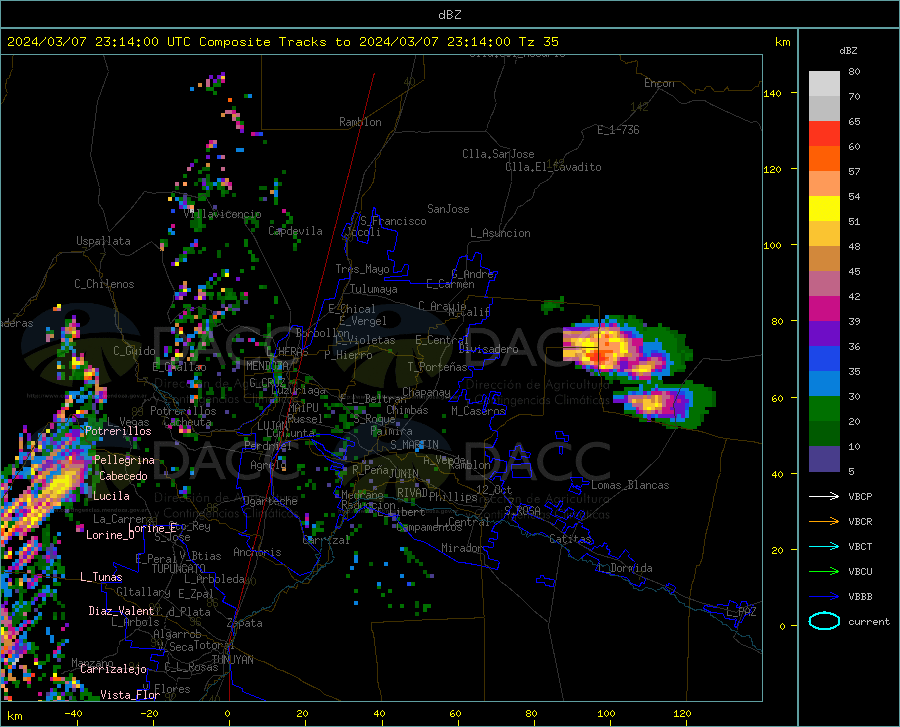Image resolution: width=900 pixels, height=727 pixels.
Task: Click the Tres_Mayo label
Action: (x=362, y=269)
